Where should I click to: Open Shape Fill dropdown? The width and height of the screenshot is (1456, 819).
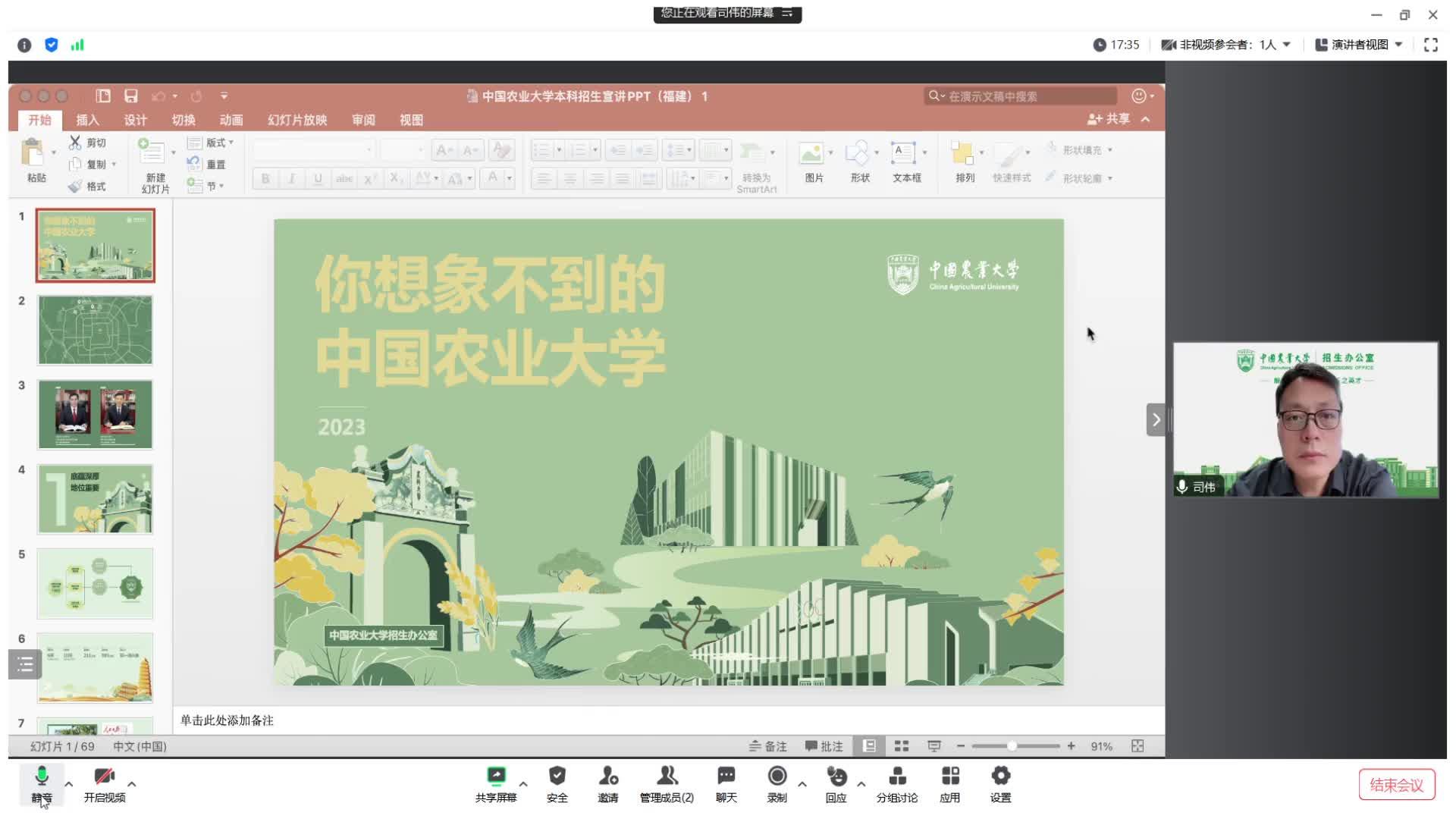tap(1080, 150)
